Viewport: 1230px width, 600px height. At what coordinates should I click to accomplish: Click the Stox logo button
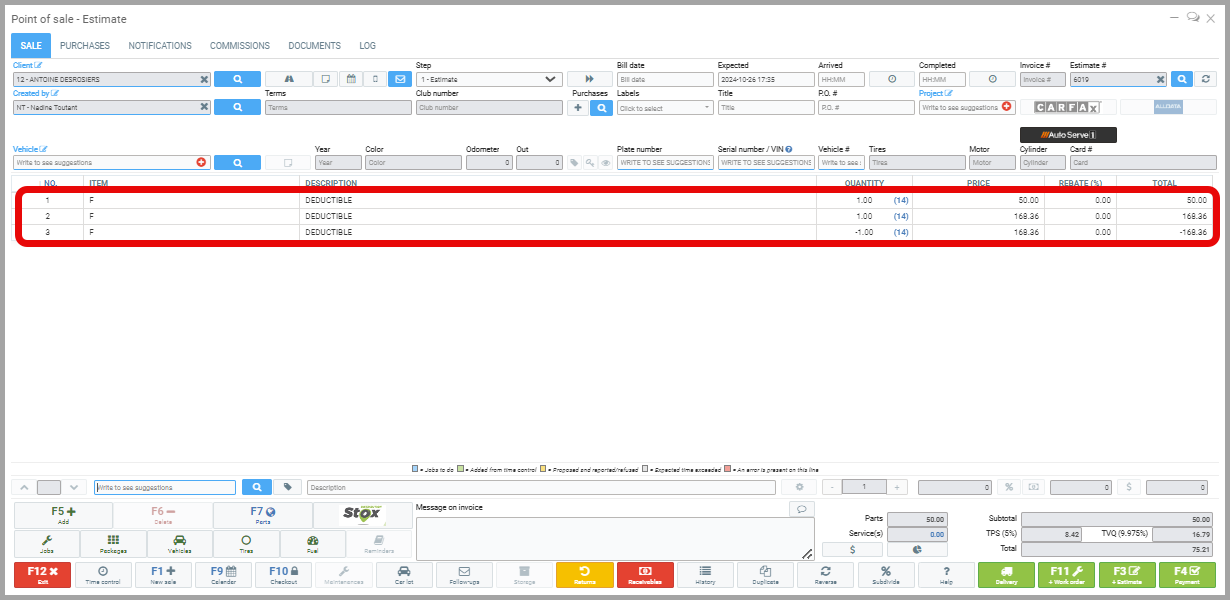(361, 515)
